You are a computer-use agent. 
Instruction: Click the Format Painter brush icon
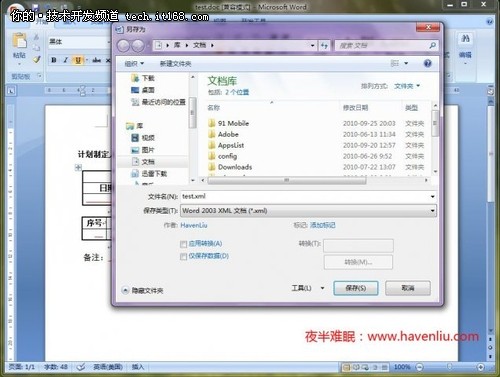(x=36, y=60)
